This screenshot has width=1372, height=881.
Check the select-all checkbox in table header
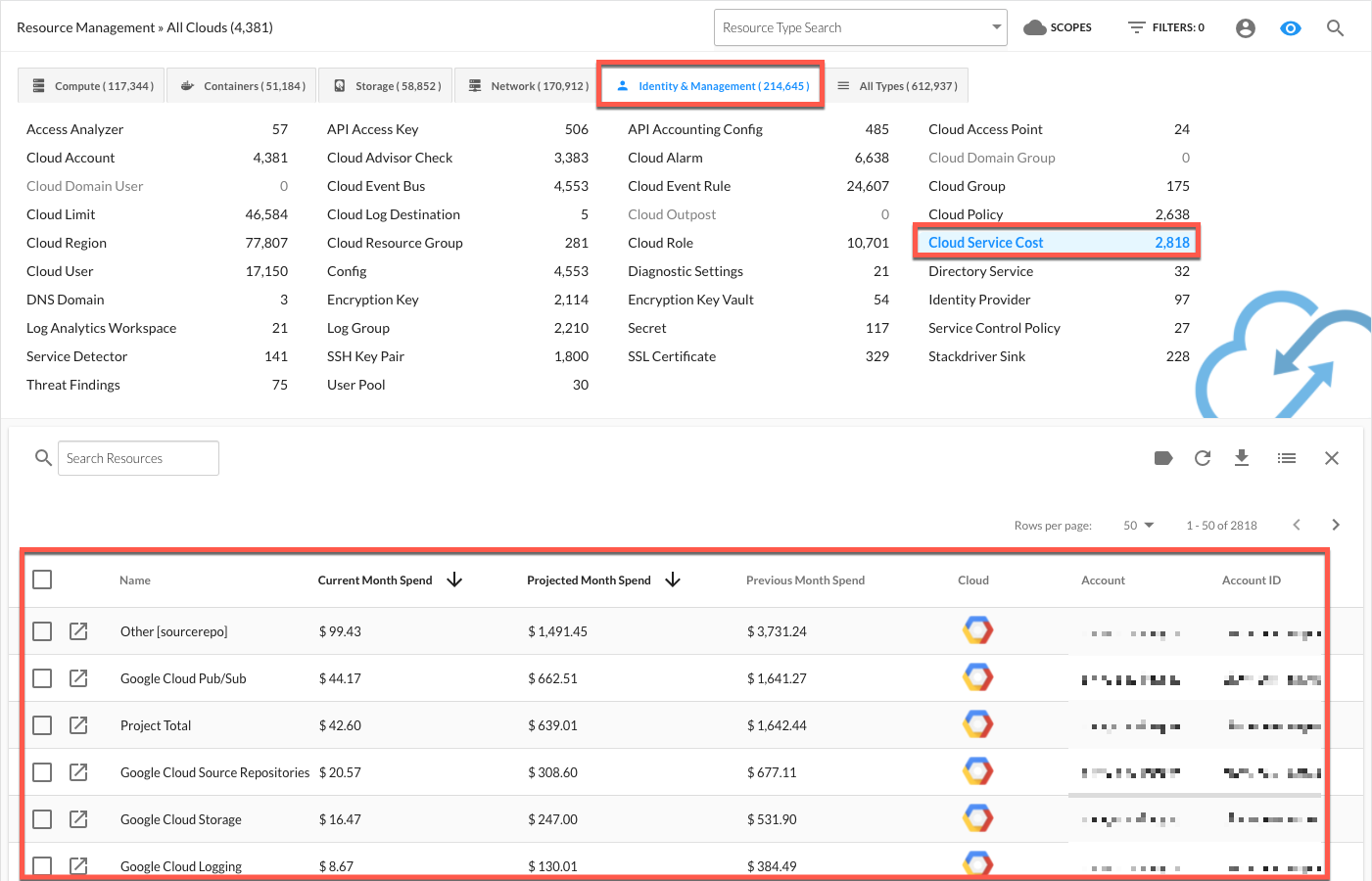coord(42,580)
